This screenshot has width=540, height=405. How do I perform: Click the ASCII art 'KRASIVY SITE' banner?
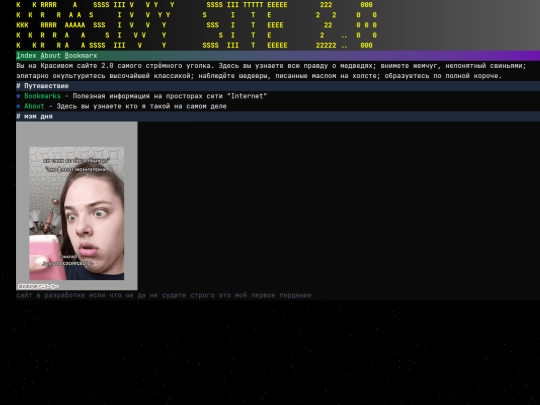point(196,25)
